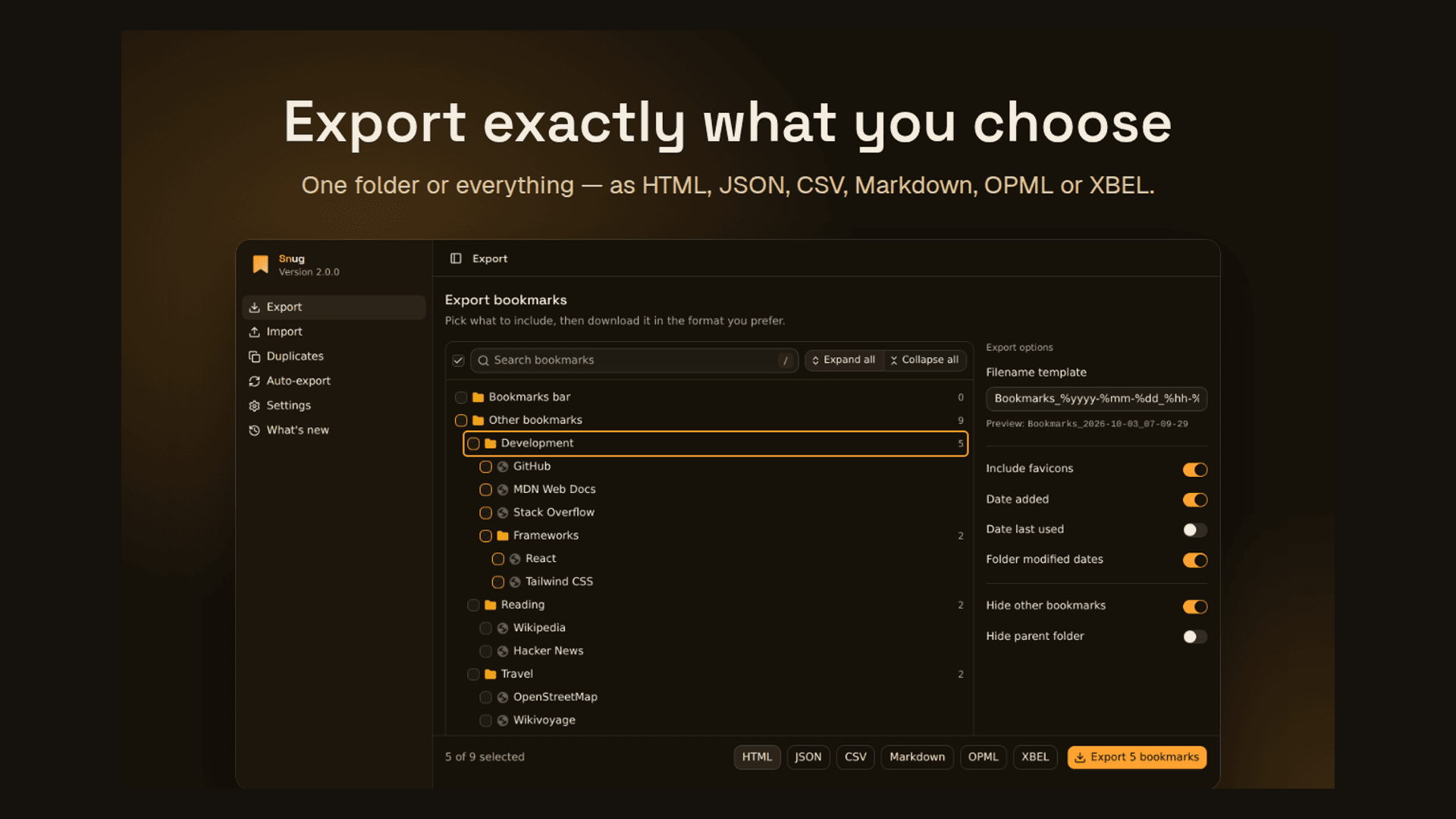Click the globe icon next to React
The image size is (1456, 819).
[515, 559]
